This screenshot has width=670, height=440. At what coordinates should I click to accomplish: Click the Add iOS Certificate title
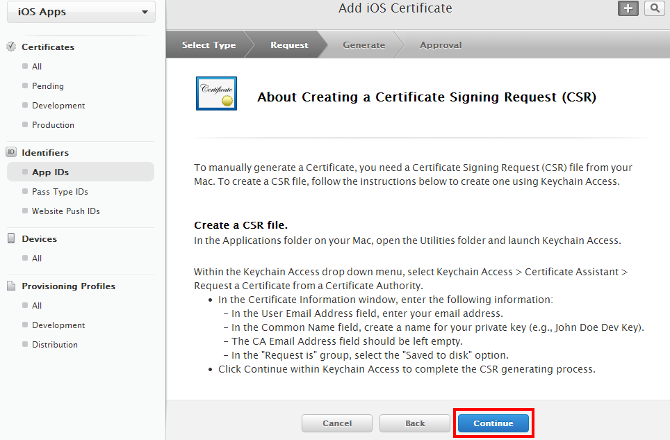pos(395,8)
